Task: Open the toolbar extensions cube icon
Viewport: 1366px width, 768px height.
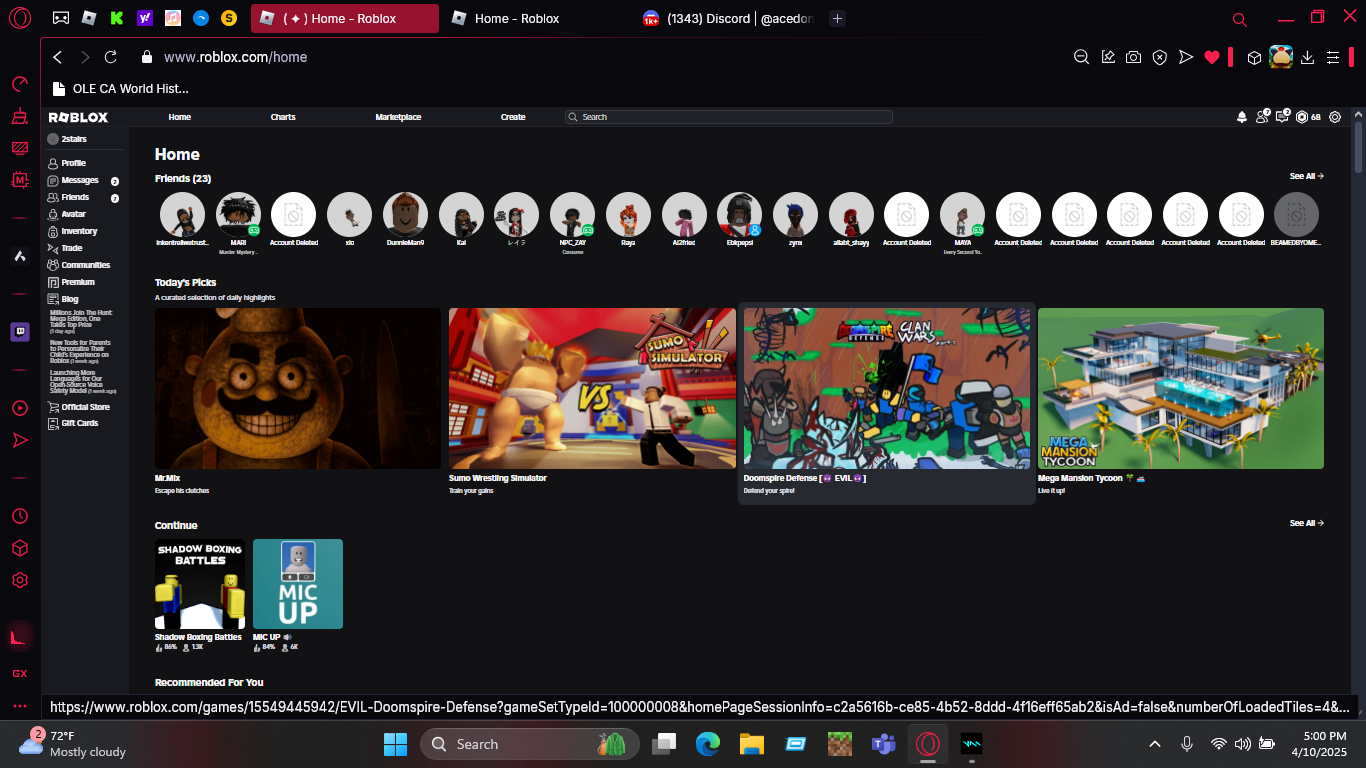Action: pos(1254,57)
